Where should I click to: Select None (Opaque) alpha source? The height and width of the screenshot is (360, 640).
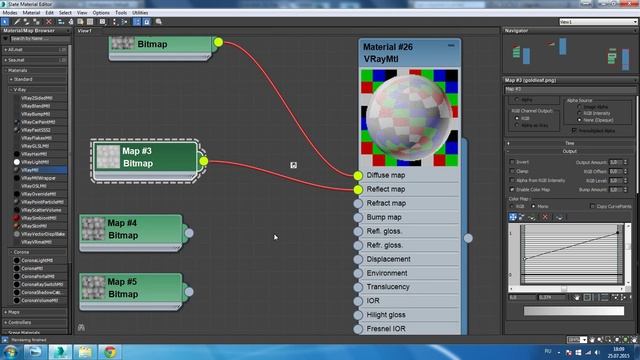[x=579, y=120]
